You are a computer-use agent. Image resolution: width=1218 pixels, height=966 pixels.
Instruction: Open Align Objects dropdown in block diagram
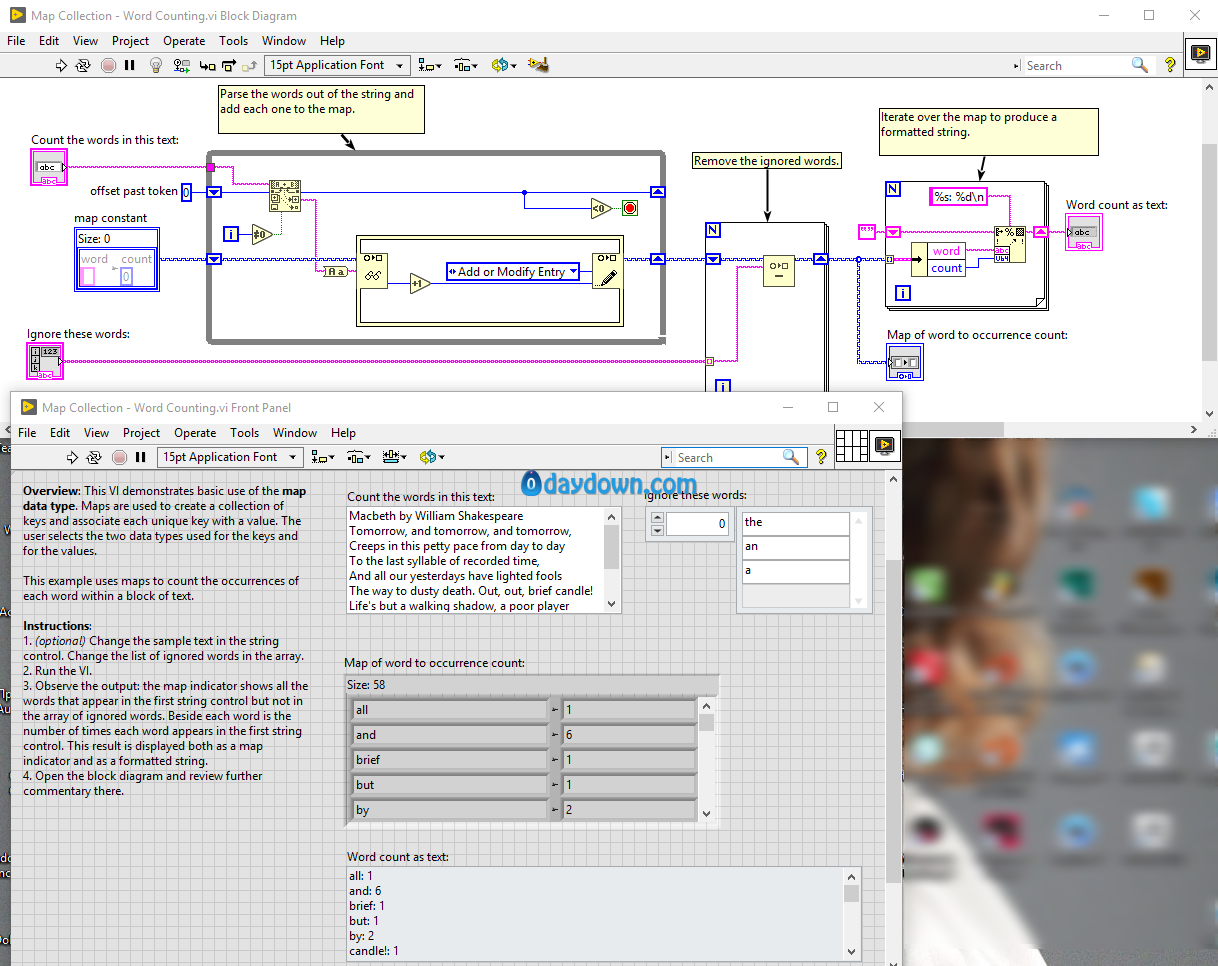coord(430,65)
